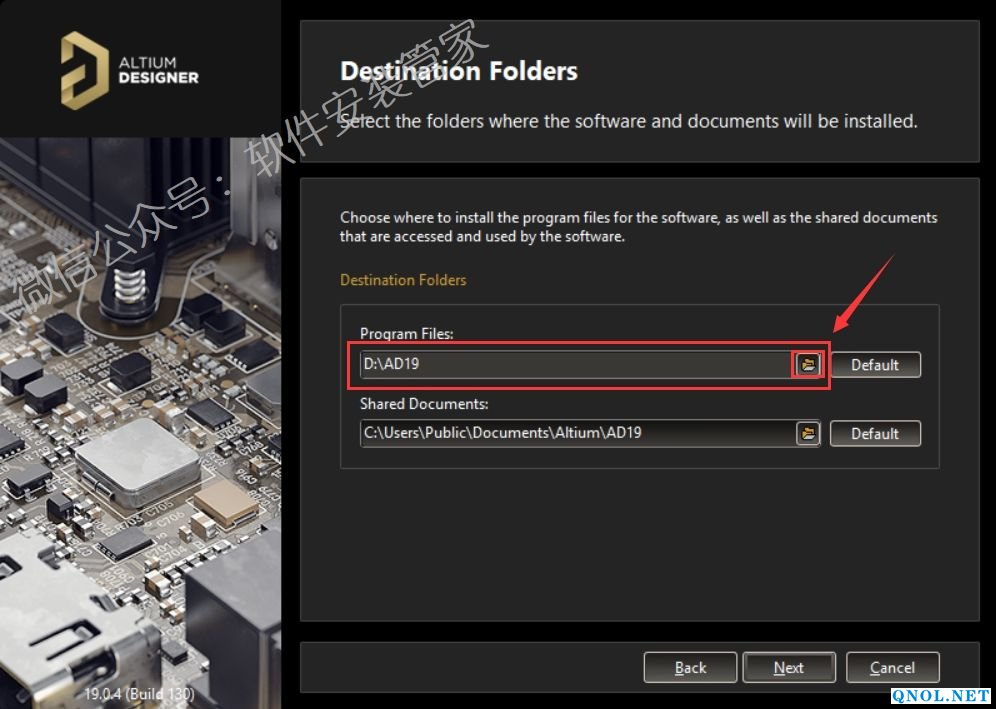Click the QNOL.NET watermark

pos(941,696)
